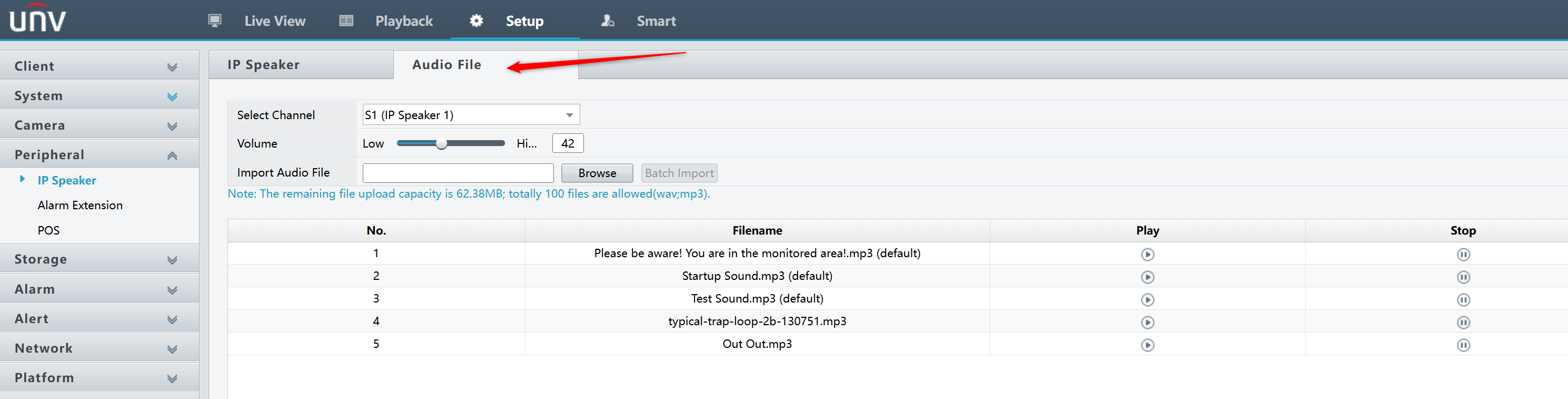The width and height of the screenshot is (1568, 399).
Task: Play Startup Sound.mp3
Action: tap(1147, 277)
